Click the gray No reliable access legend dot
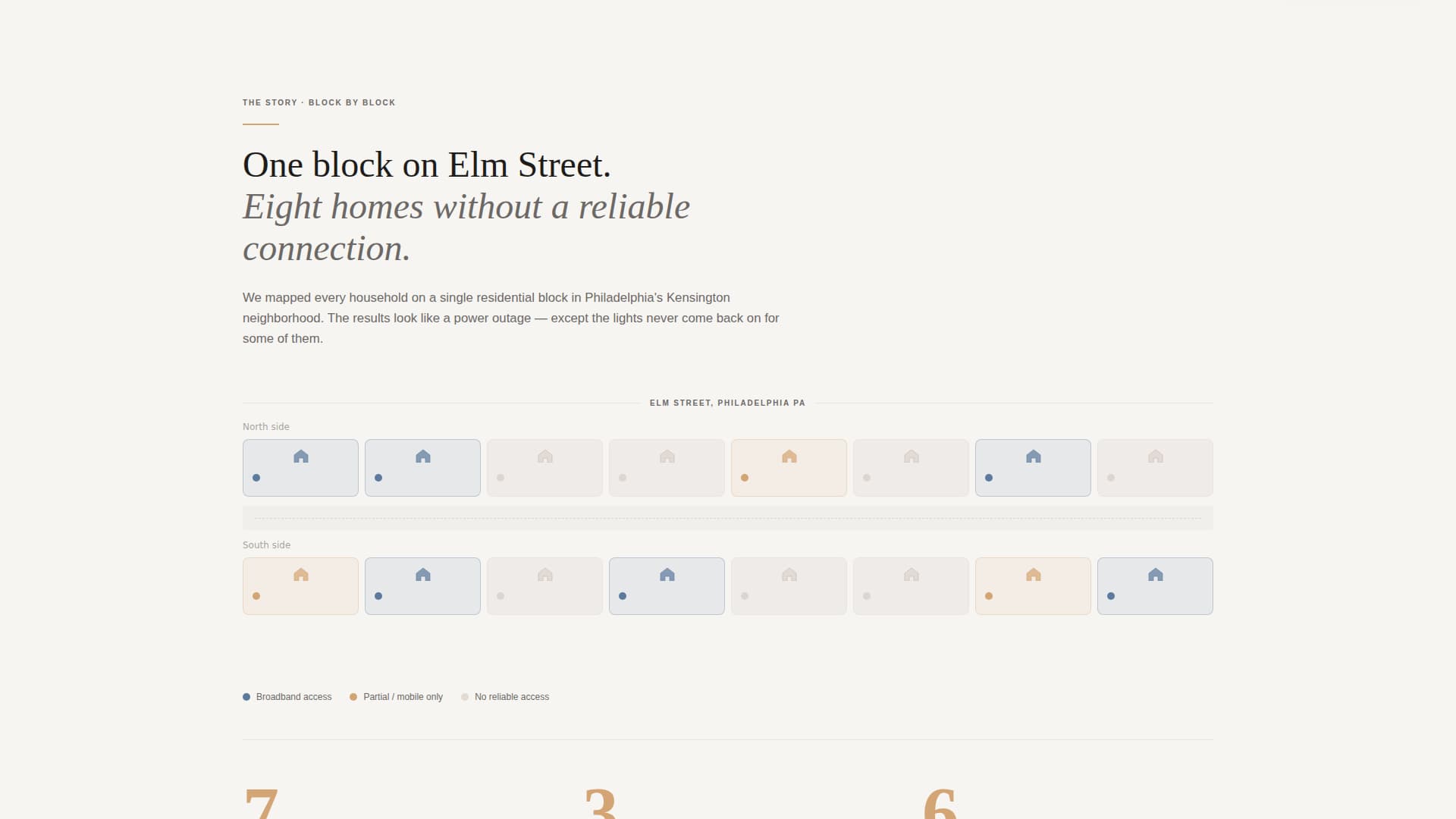 (465, 697)
